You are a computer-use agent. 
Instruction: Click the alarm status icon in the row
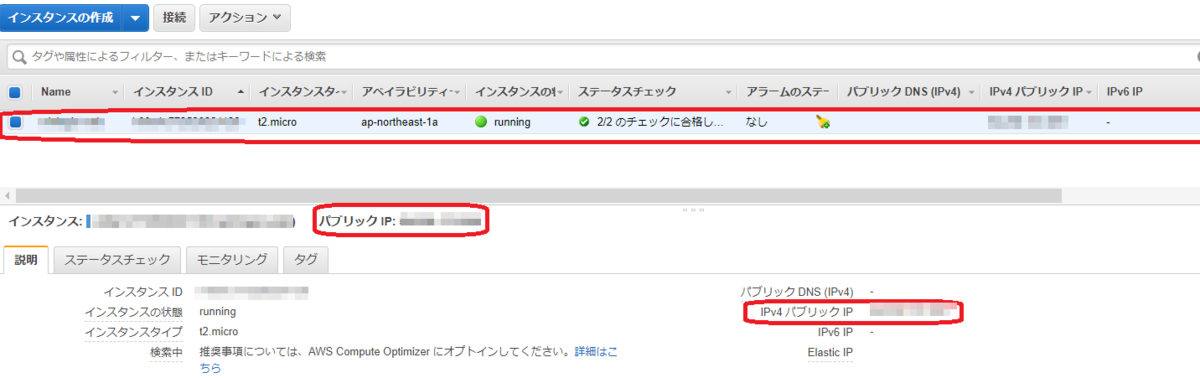[823, 123]
